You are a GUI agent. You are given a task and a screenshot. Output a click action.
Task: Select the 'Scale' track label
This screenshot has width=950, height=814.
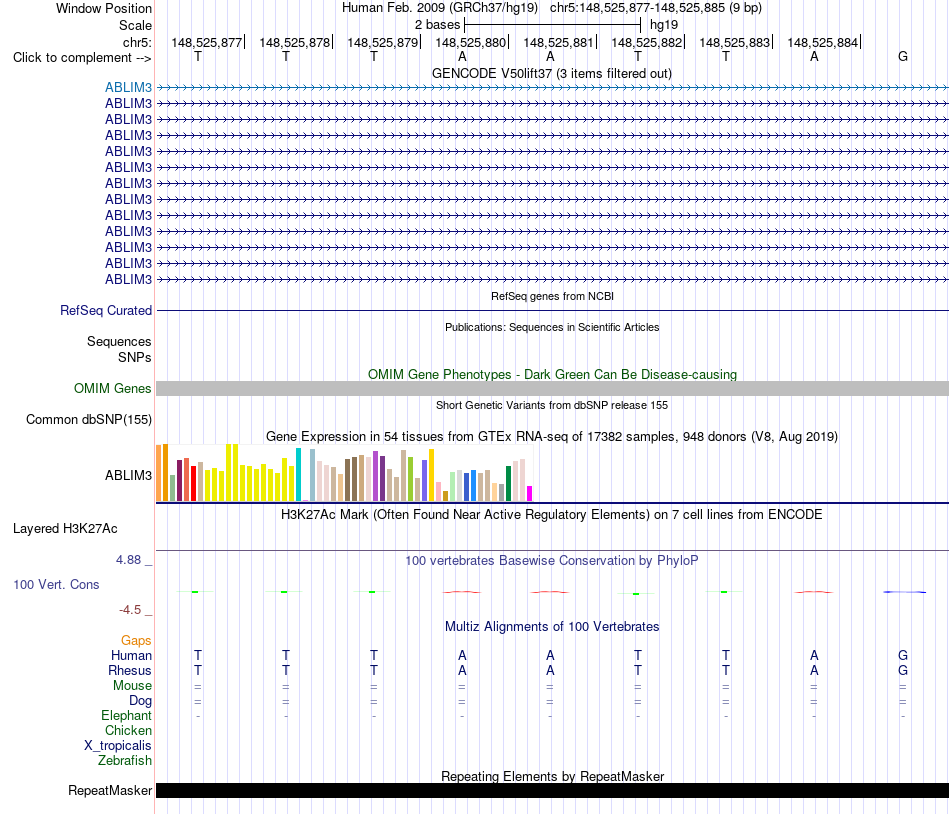point(135,25)
